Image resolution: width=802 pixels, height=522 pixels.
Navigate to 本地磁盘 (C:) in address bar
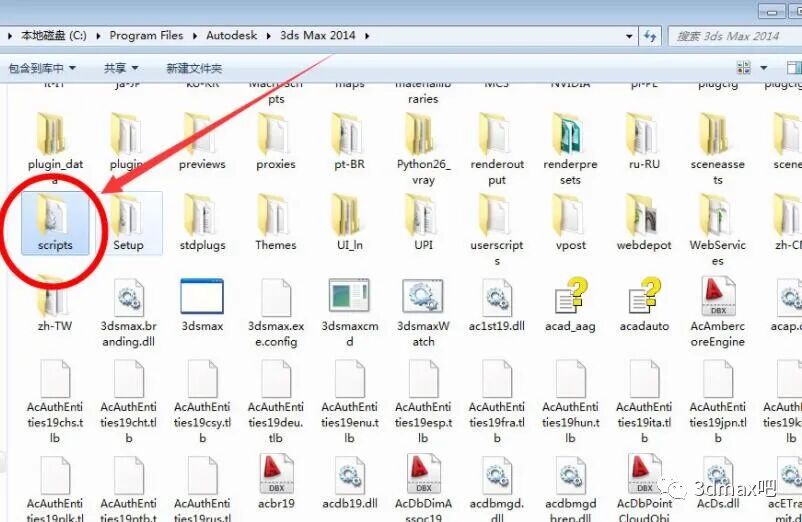pyautogui.click(x=54, y=35)
